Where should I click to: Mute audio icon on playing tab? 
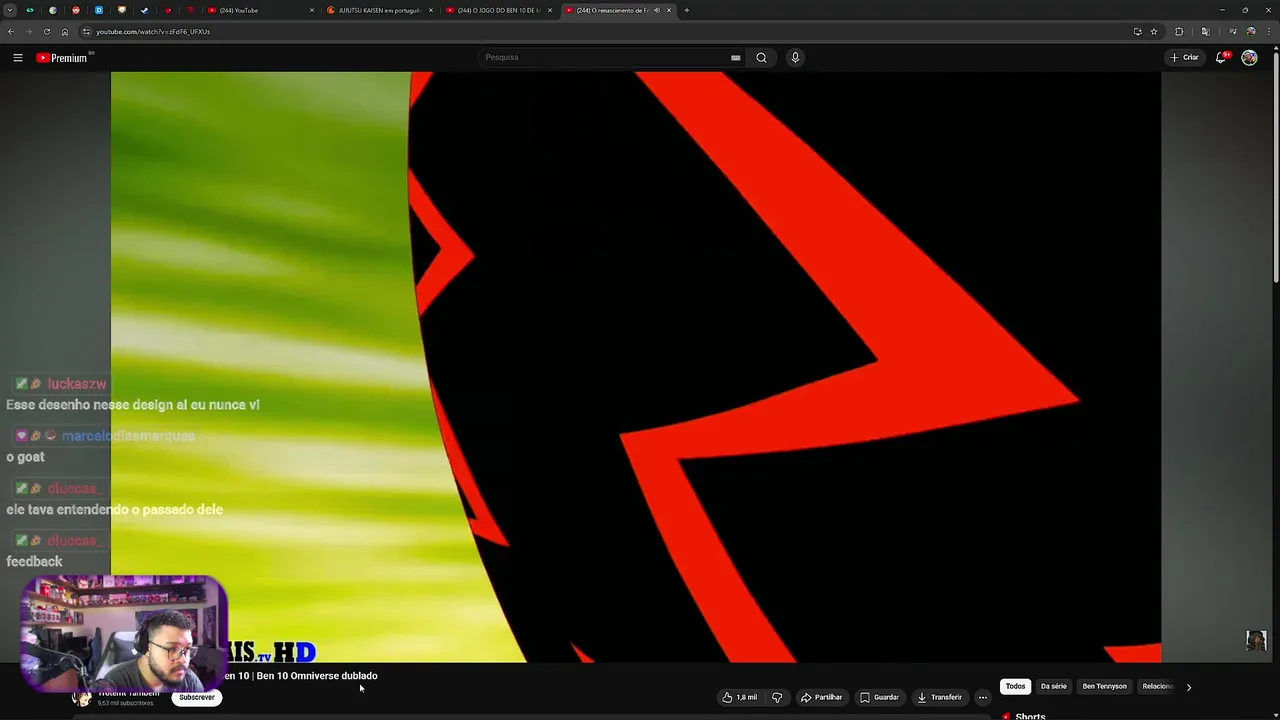(657, 10)
